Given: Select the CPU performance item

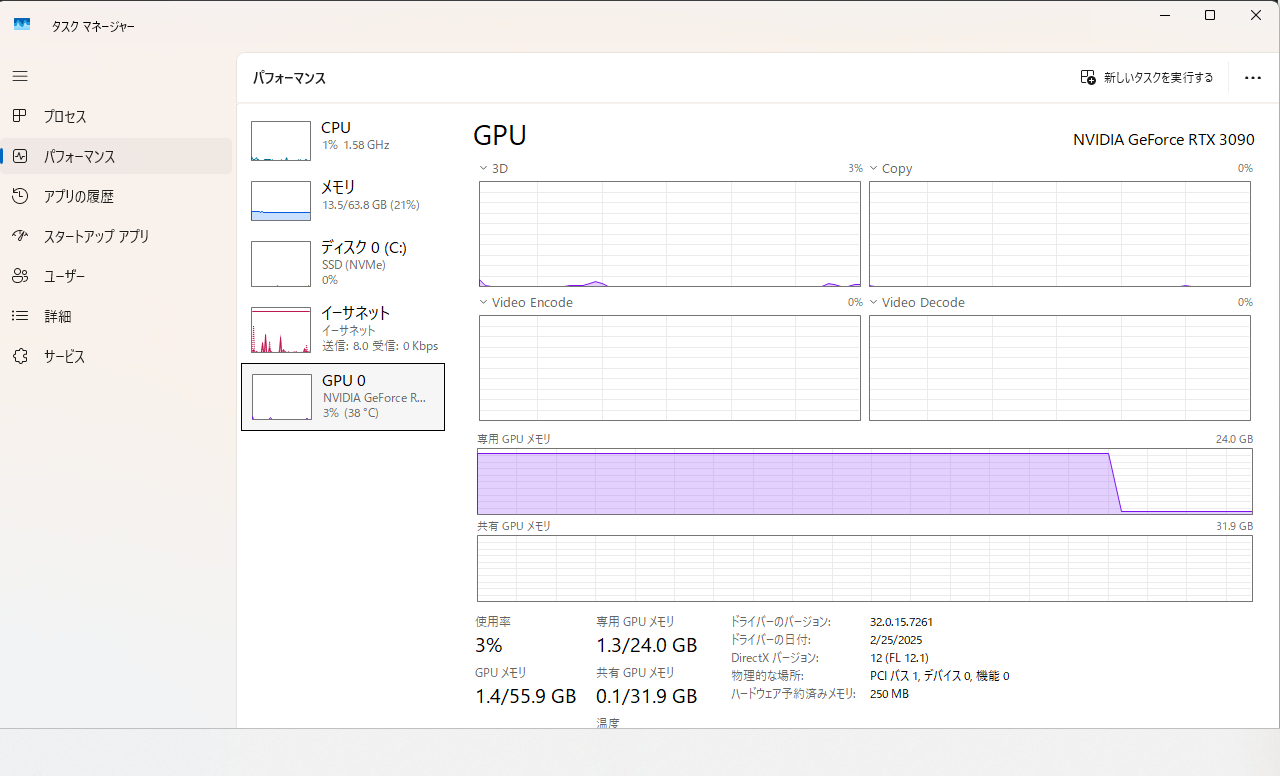Looking at the screenshot, I should [x=343, y=141].
